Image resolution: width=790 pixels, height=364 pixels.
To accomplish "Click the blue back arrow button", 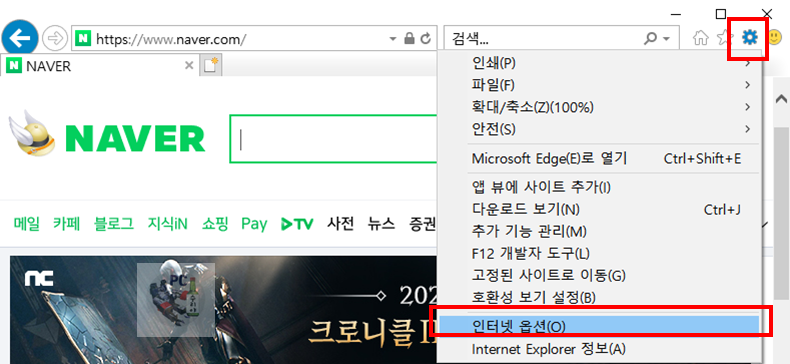I will tap(20, 38).
